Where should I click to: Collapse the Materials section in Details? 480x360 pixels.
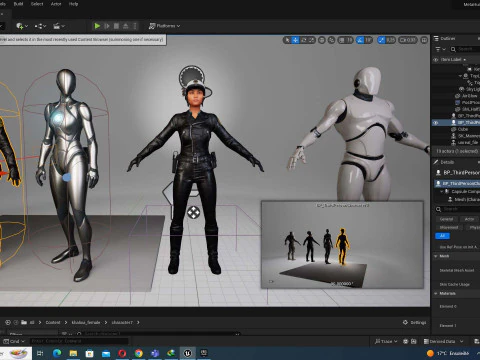[x=436, y=293]
